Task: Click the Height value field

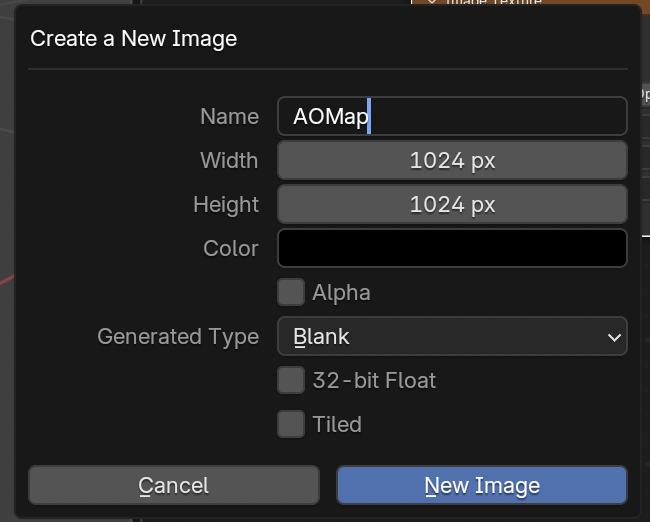Action: (x=452, y=205)
